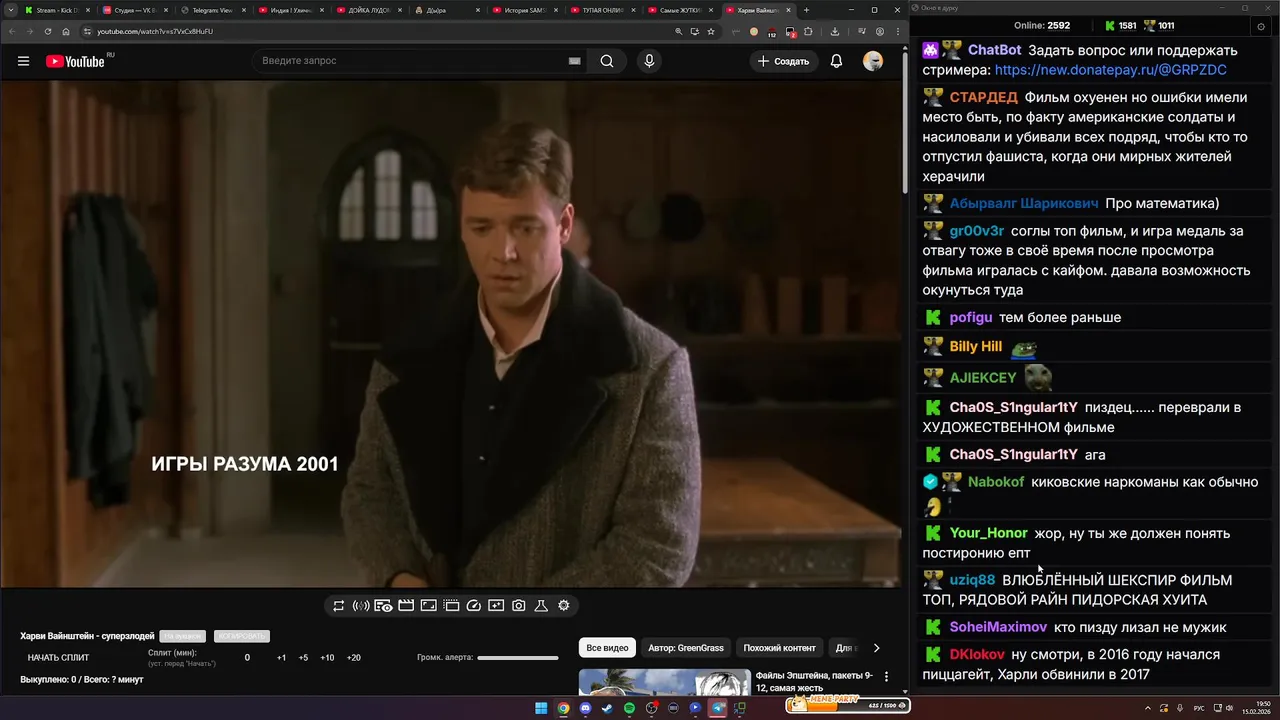Image resolution: width=1280 pixels, height=720 pixels.
Task: Open the donatepay link in ChatBot message
Action: 1111,70
